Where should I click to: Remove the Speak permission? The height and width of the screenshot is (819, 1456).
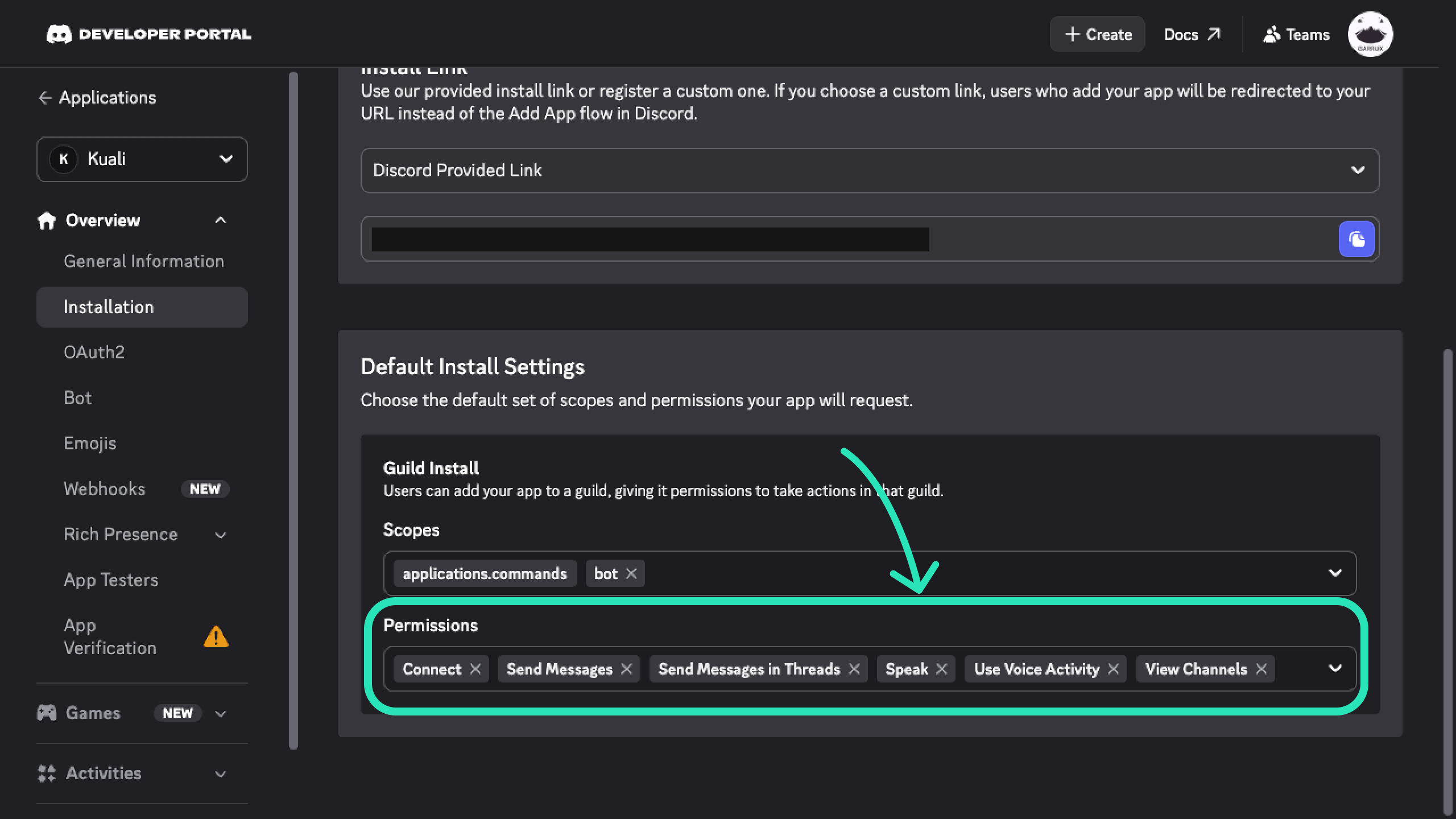pyautogui.click(x=941, y=669)
